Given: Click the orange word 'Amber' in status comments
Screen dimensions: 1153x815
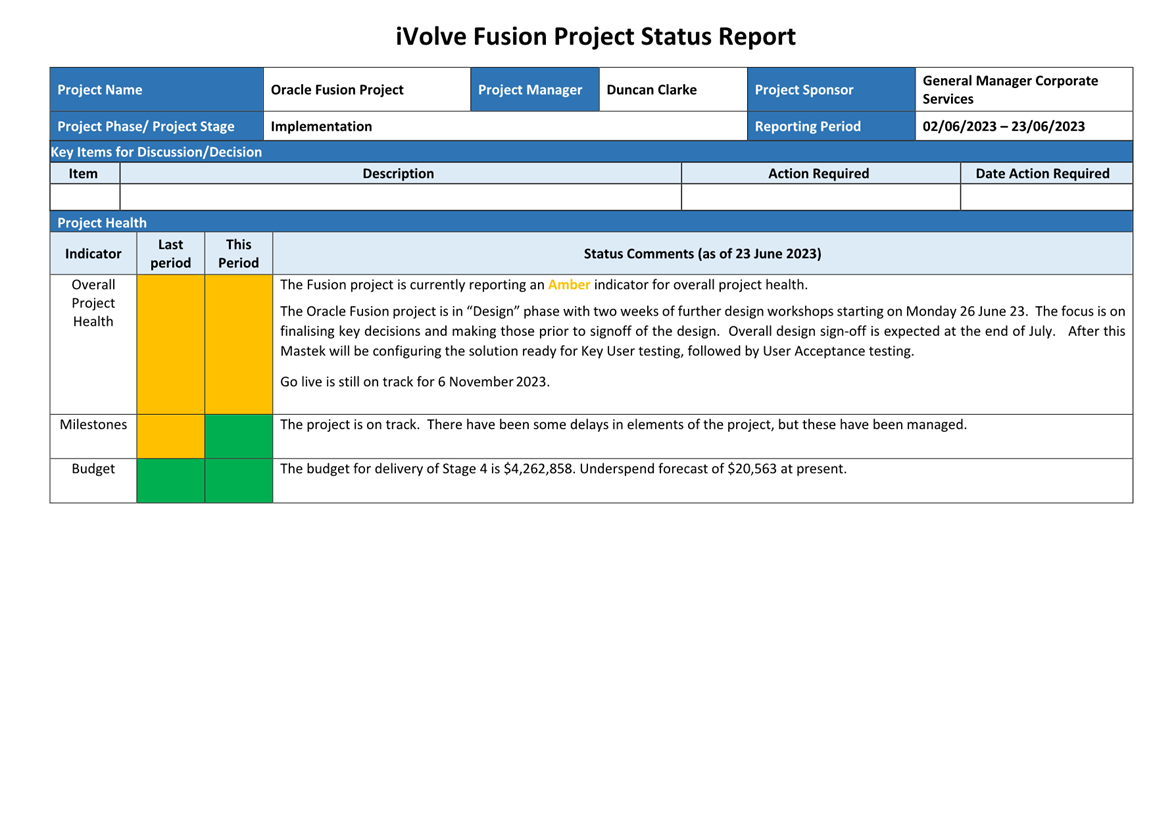Looking at the screenshot, I should [569, 285].
